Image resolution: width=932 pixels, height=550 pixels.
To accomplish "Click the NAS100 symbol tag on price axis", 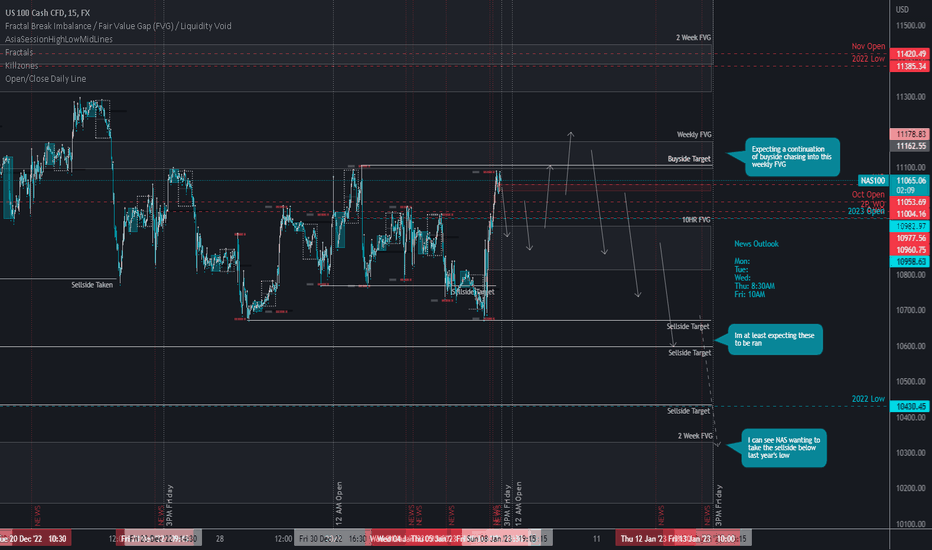I will (x=873, y=180).
